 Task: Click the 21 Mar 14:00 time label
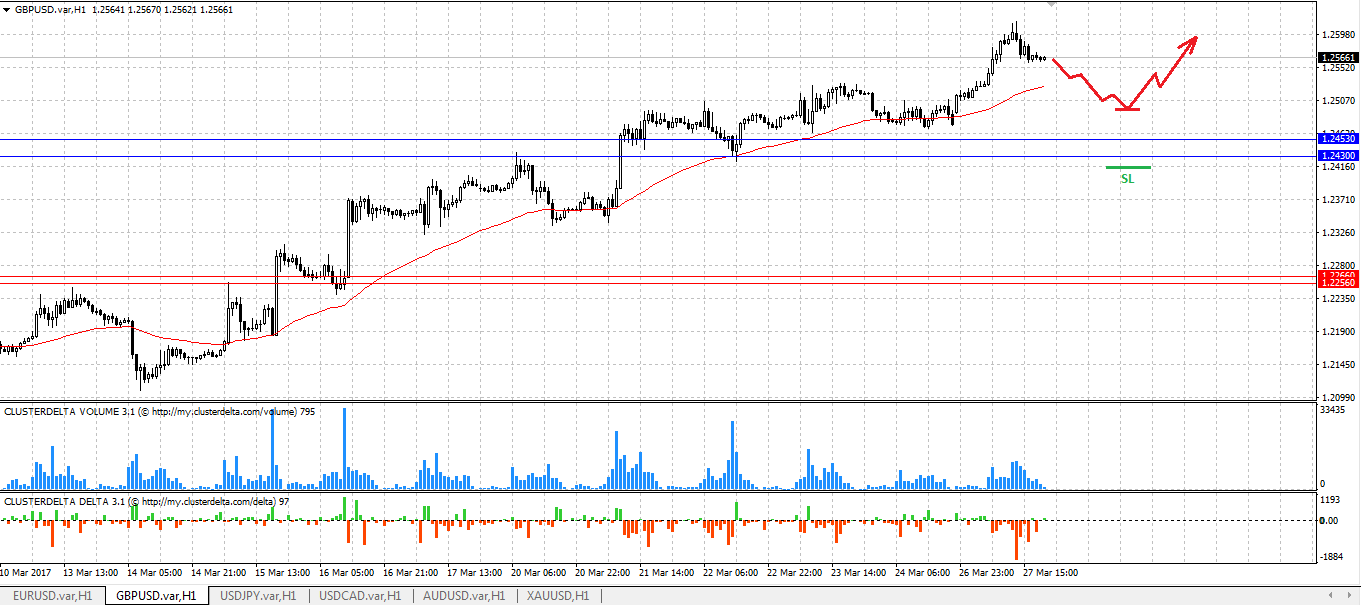tap(666, 573)
